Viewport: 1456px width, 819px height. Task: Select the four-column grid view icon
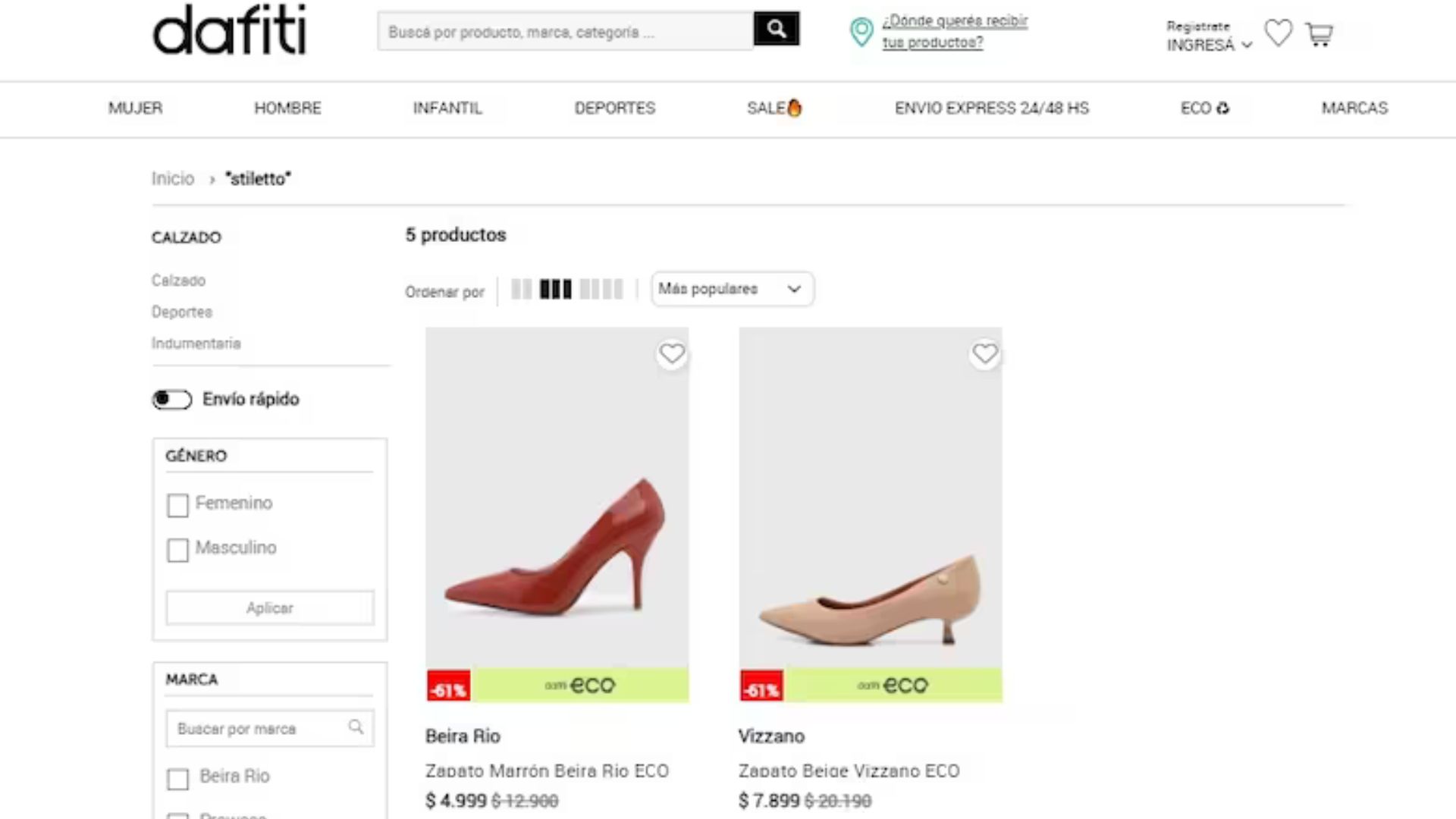pyautogui.click(x=601, y=289)
